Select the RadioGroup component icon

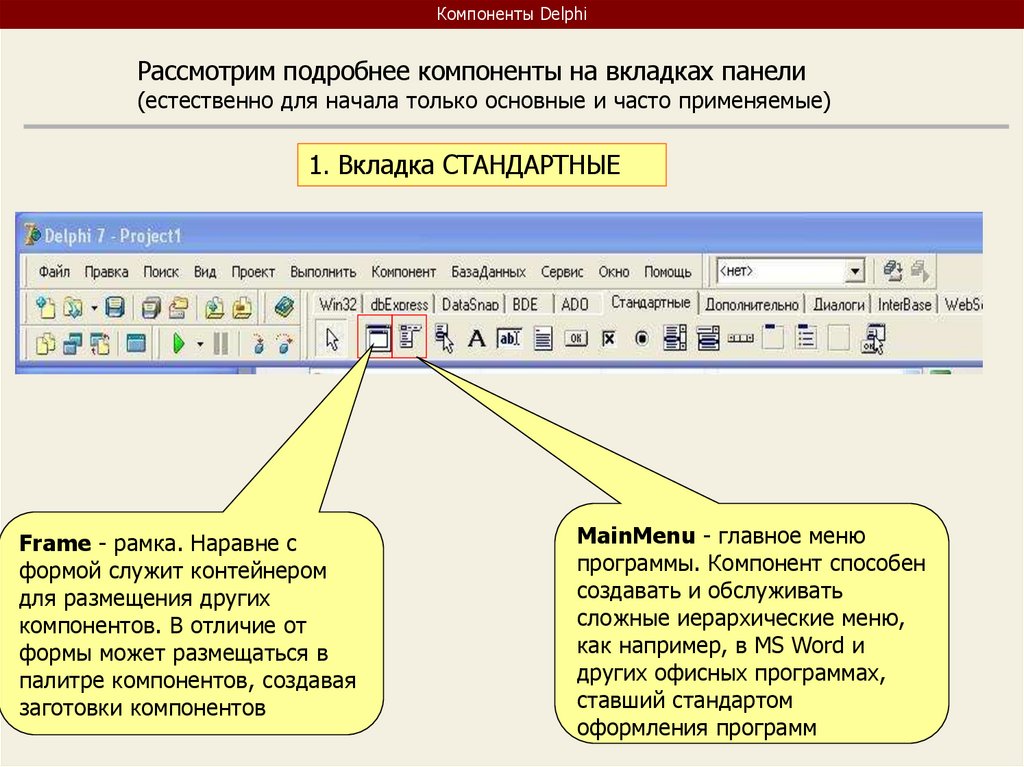coord(807,338)
